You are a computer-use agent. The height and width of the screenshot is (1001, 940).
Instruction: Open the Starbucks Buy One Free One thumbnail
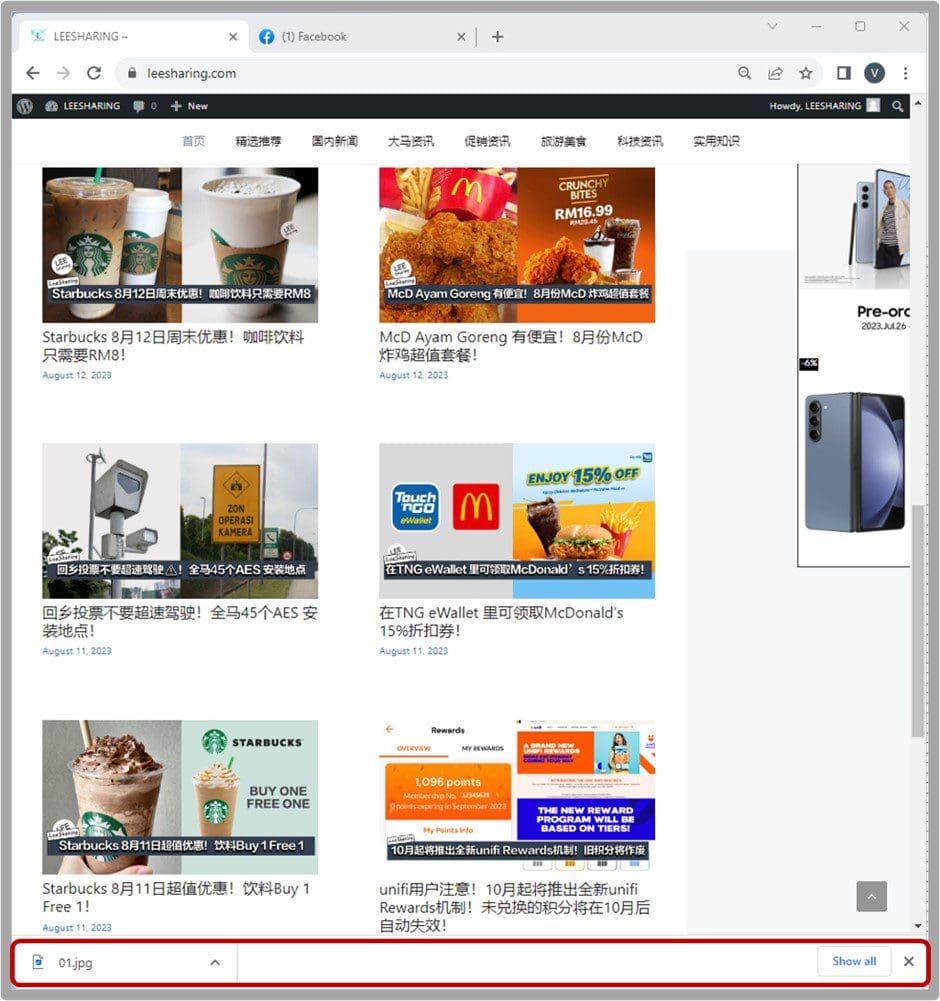(180, 797)
